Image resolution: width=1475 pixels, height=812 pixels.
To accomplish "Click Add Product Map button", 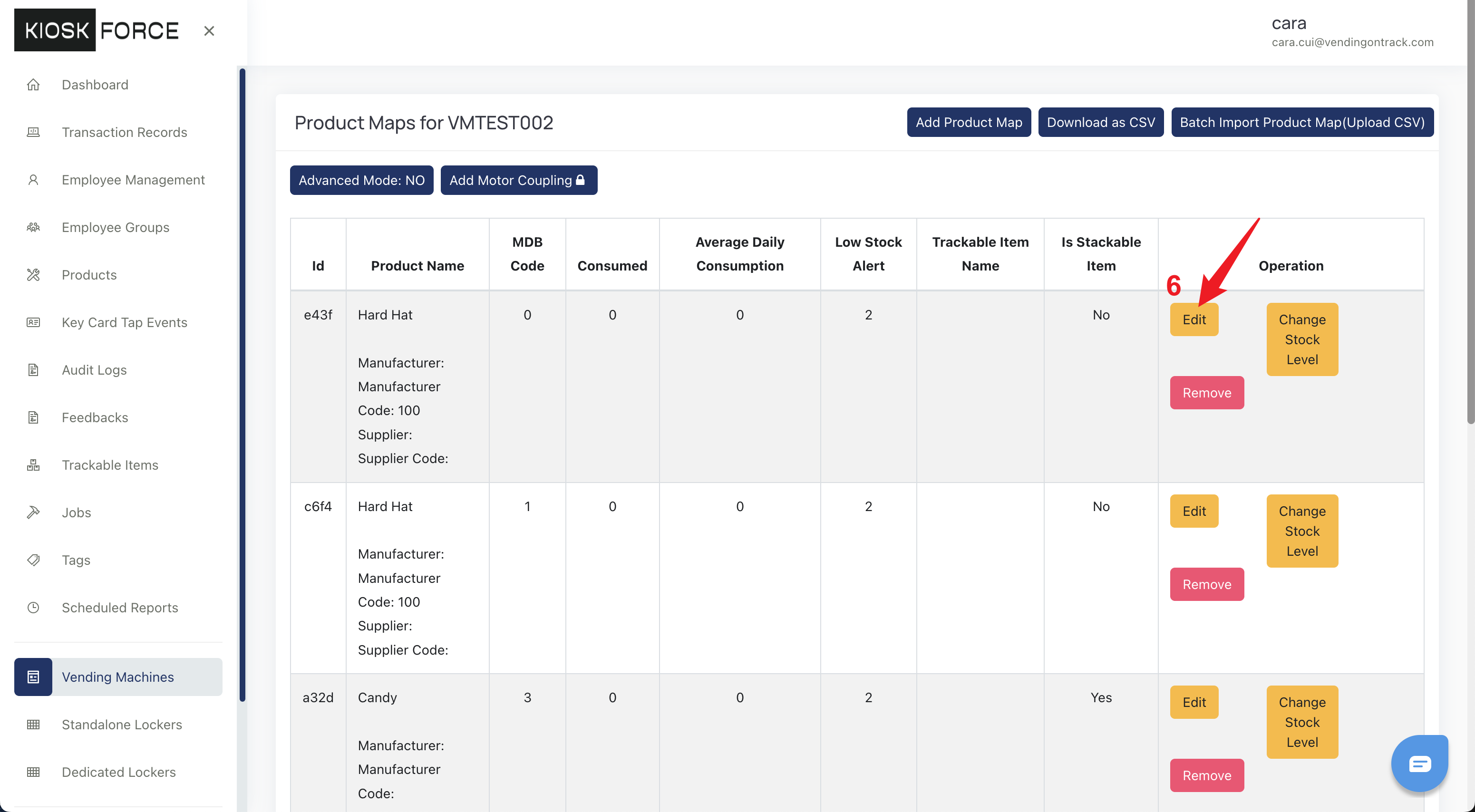I will (x=969, y=122).
